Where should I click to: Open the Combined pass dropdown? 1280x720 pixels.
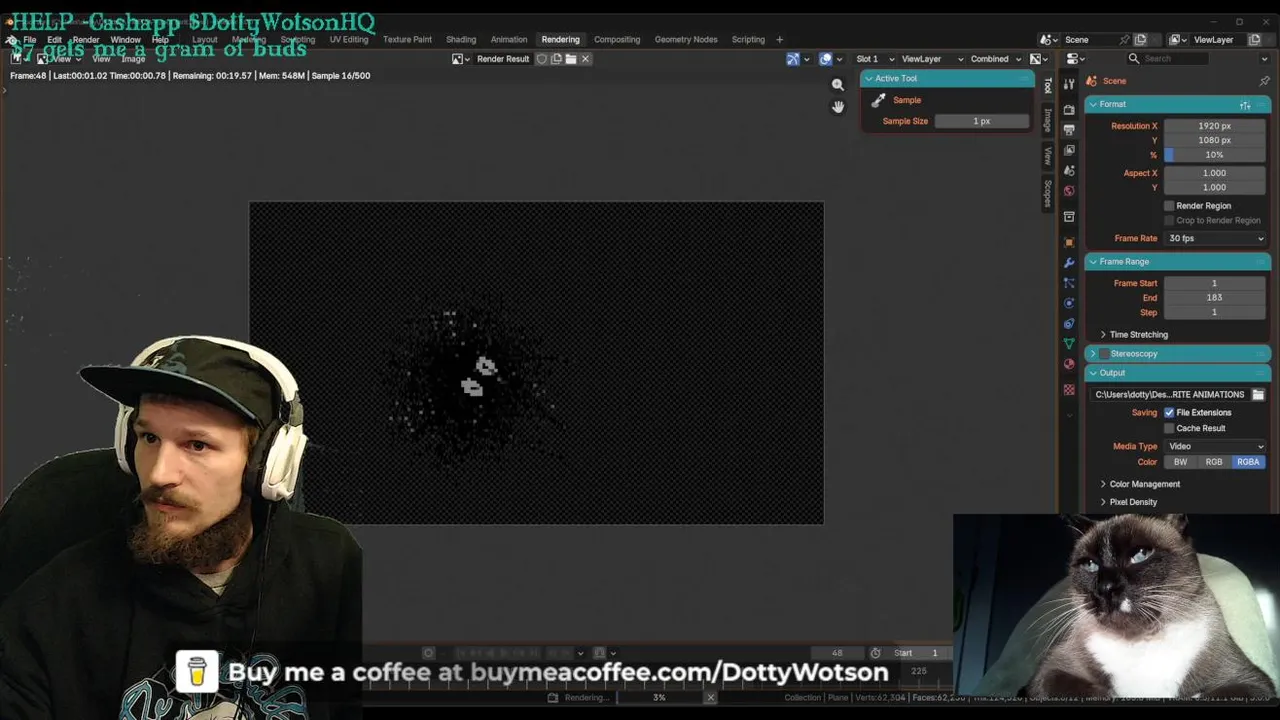[x=995, y=59]
